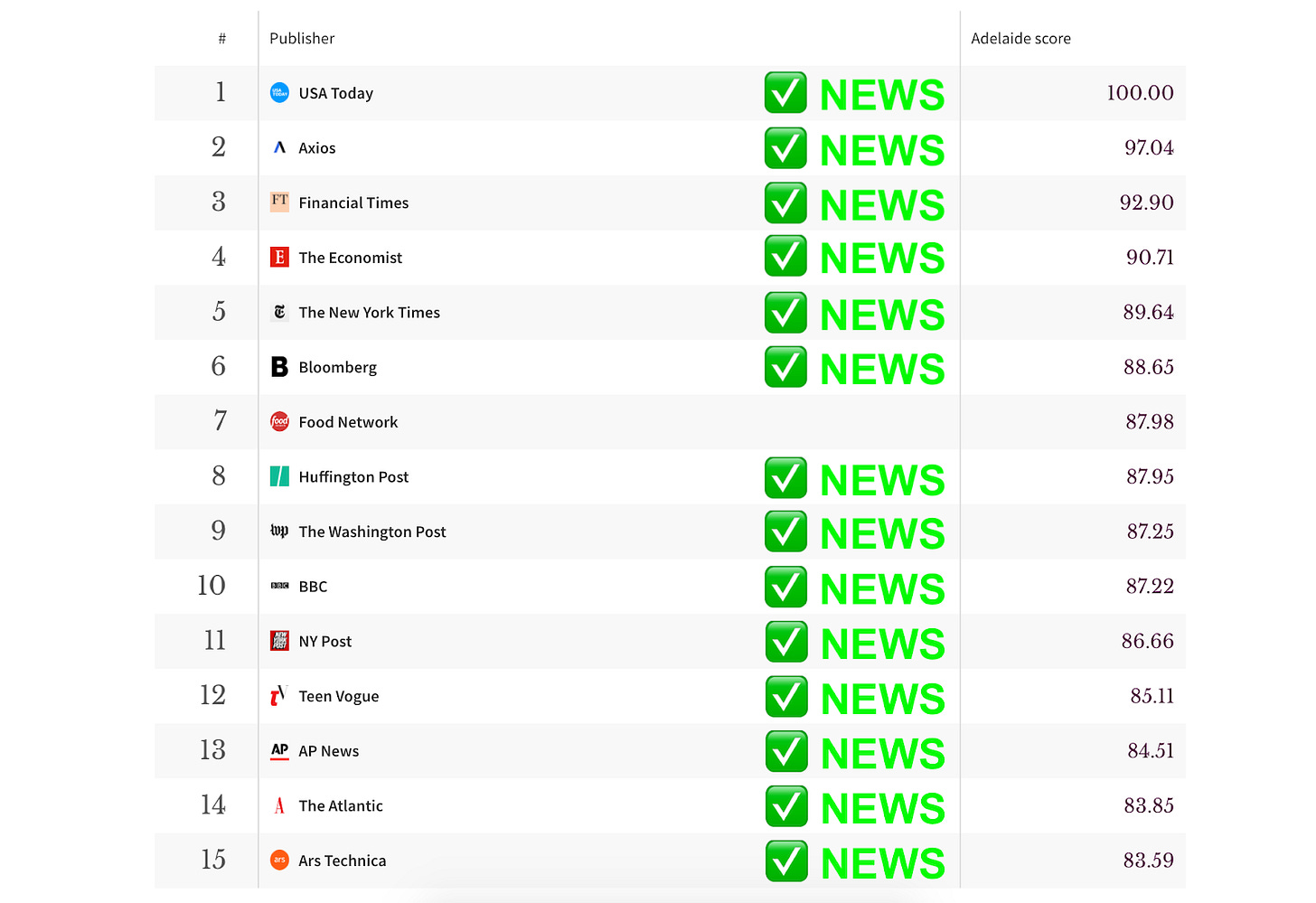This screenshot has height=903, width=1316.
Task: Click the score value 92.90
Action: 1147,202
